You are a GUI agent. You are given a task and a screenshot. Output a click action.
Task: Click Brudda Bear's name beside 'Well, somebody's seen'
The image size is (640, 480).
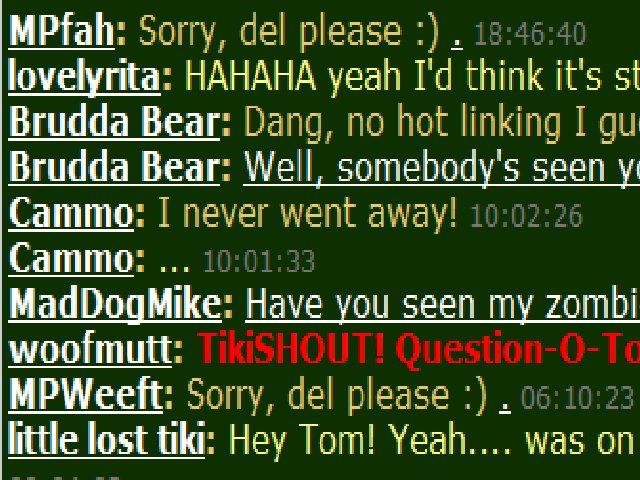coord(114,167)
